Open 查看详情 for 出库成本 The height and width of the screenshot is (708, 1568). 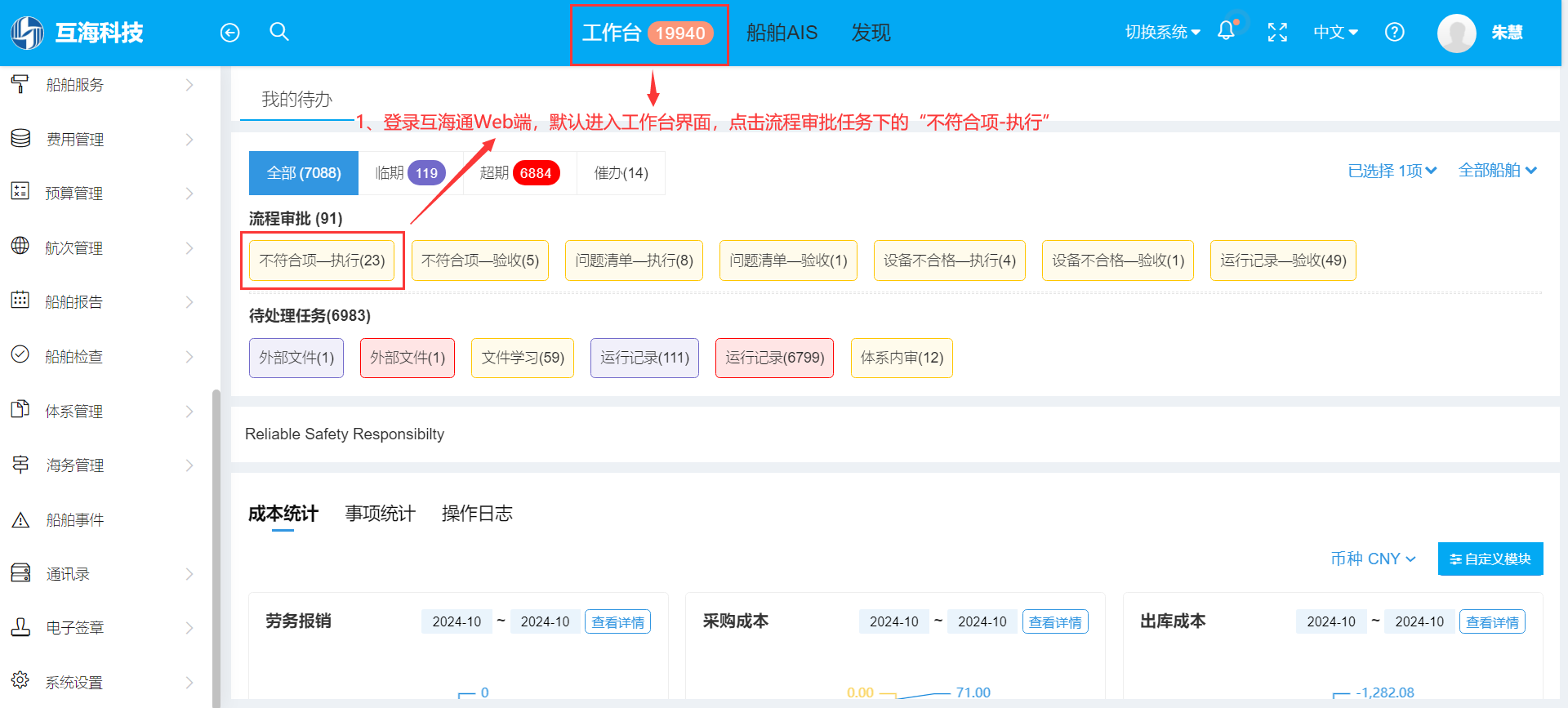[1492, 622]
